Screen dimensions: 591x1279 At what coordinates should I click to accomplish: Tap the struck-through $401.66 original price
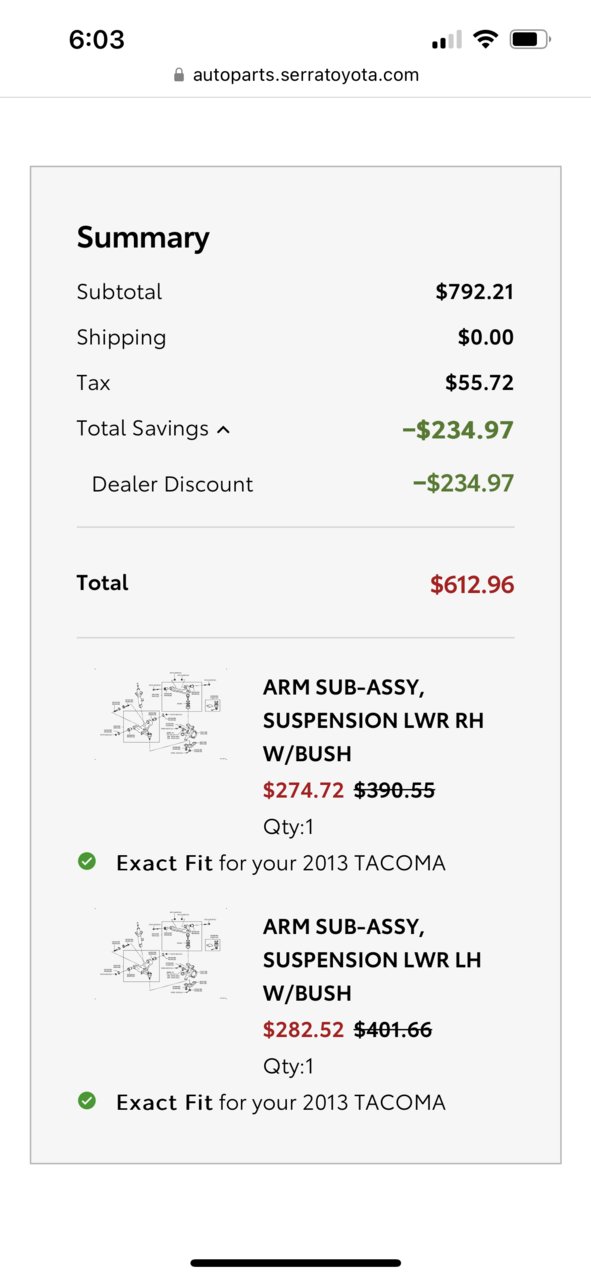pos(393,1030)
